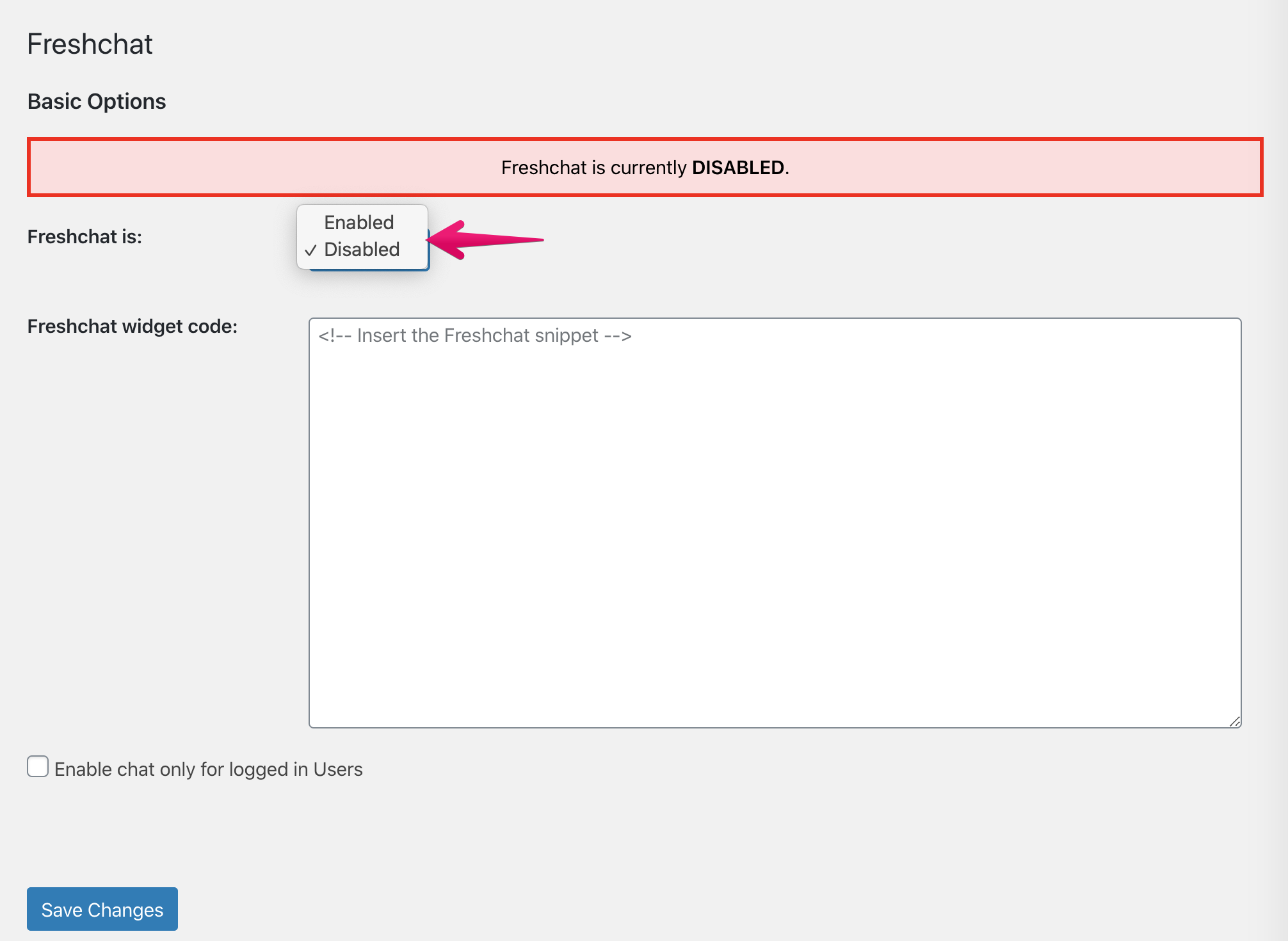Check Enable chat only for logged in Users
The width and height of the screenshot is (1288, 941).
pyautogui.click(x=38, y=767)
